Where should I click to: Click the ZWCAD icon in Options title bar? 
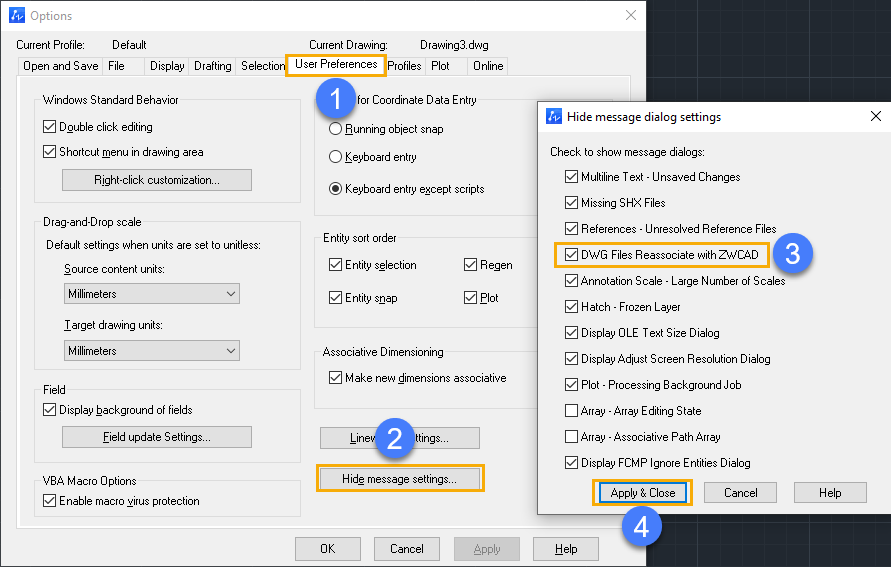tap(17, 15)
